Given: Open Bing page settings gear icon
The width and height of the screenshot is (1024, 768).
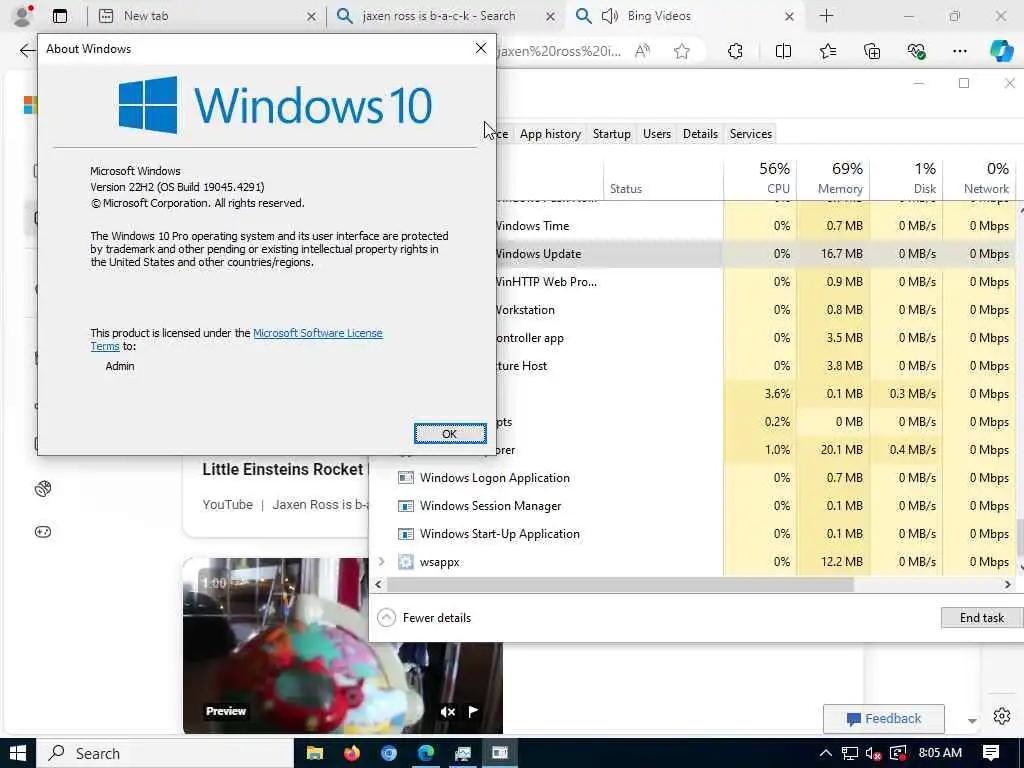Looking at the screenshot, I should pyautogui.click(x=1001, y=716).
